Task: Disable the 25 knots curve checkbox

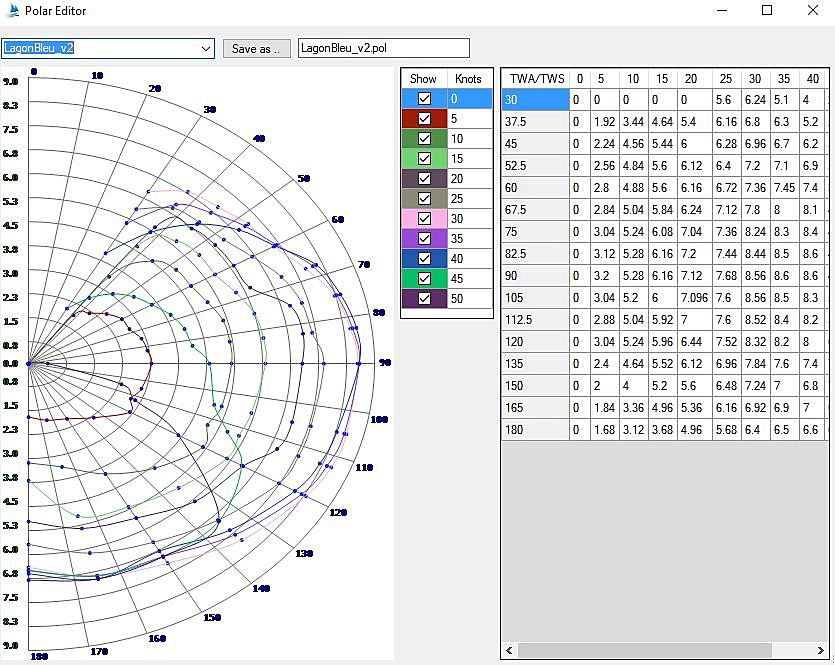Action: click(x=424, y=198)
